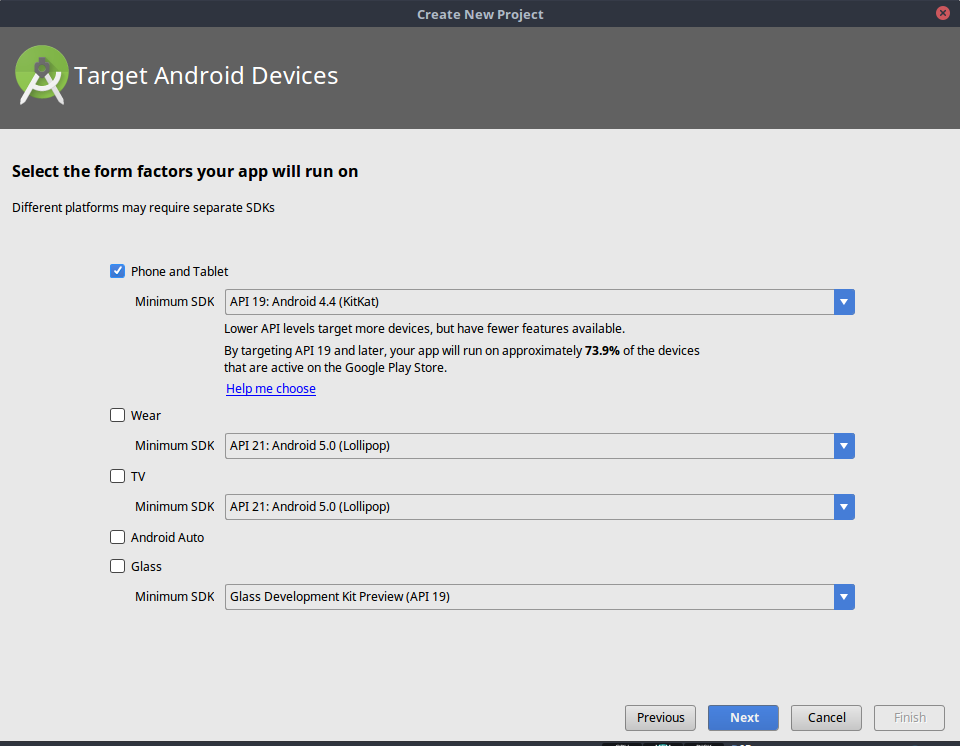Click the Create New Project title bar

(480, 13)
